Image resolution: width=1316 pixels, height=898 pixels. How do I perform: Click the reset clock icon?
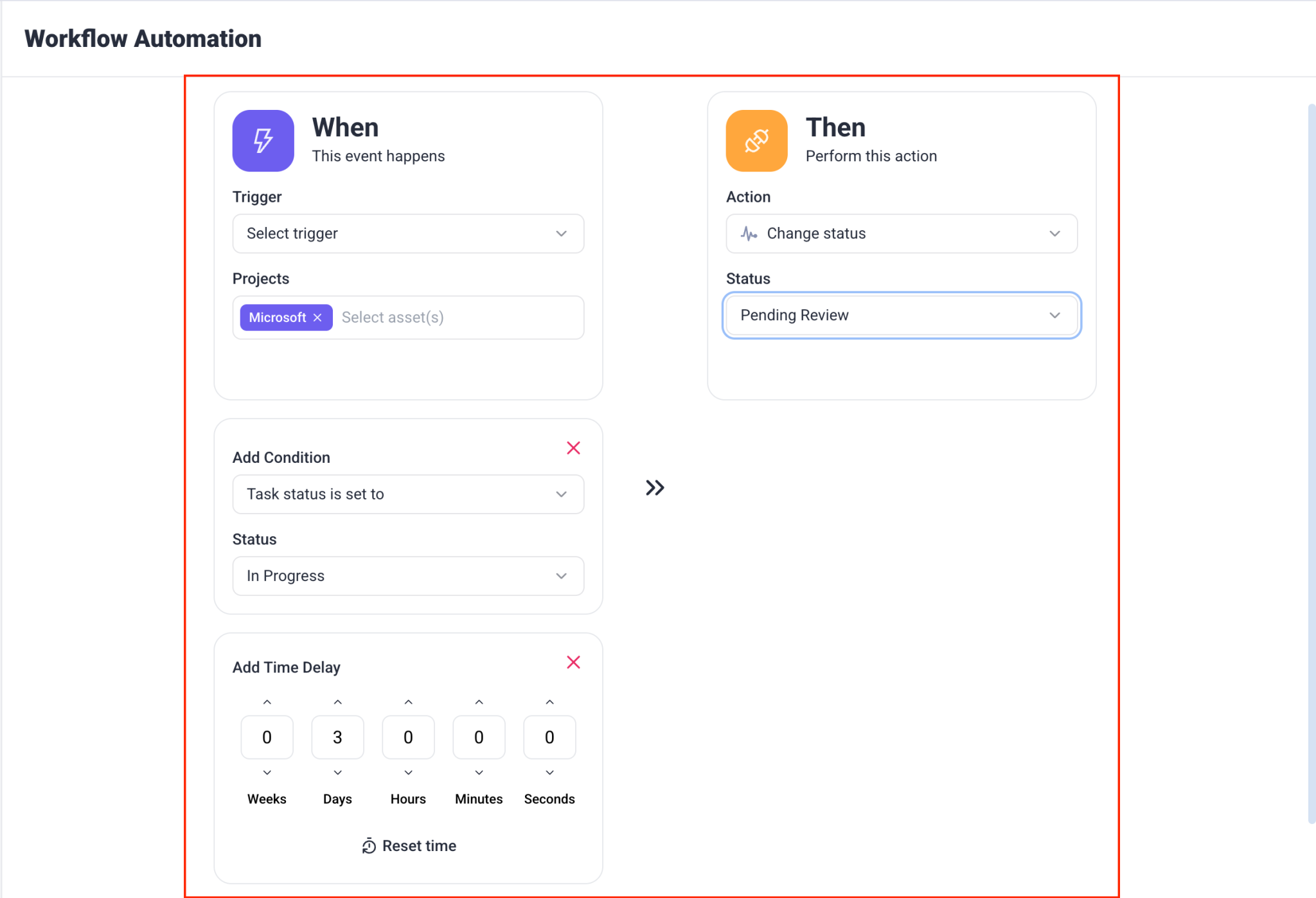tap(369, 846)
